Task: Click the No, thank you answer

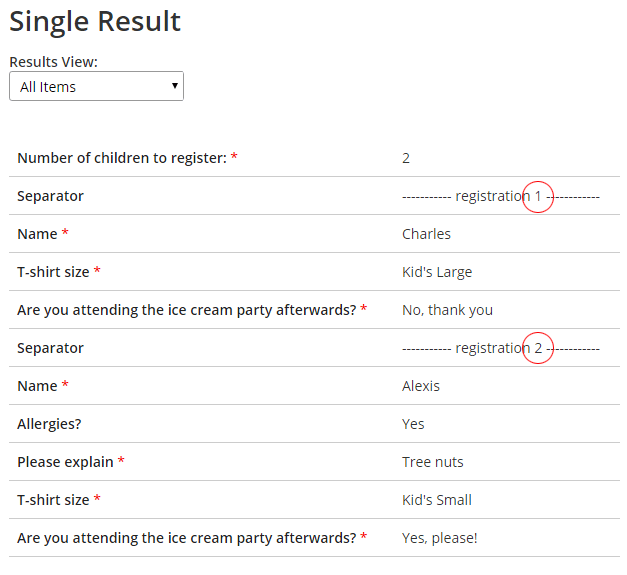Action: [447, 310]
